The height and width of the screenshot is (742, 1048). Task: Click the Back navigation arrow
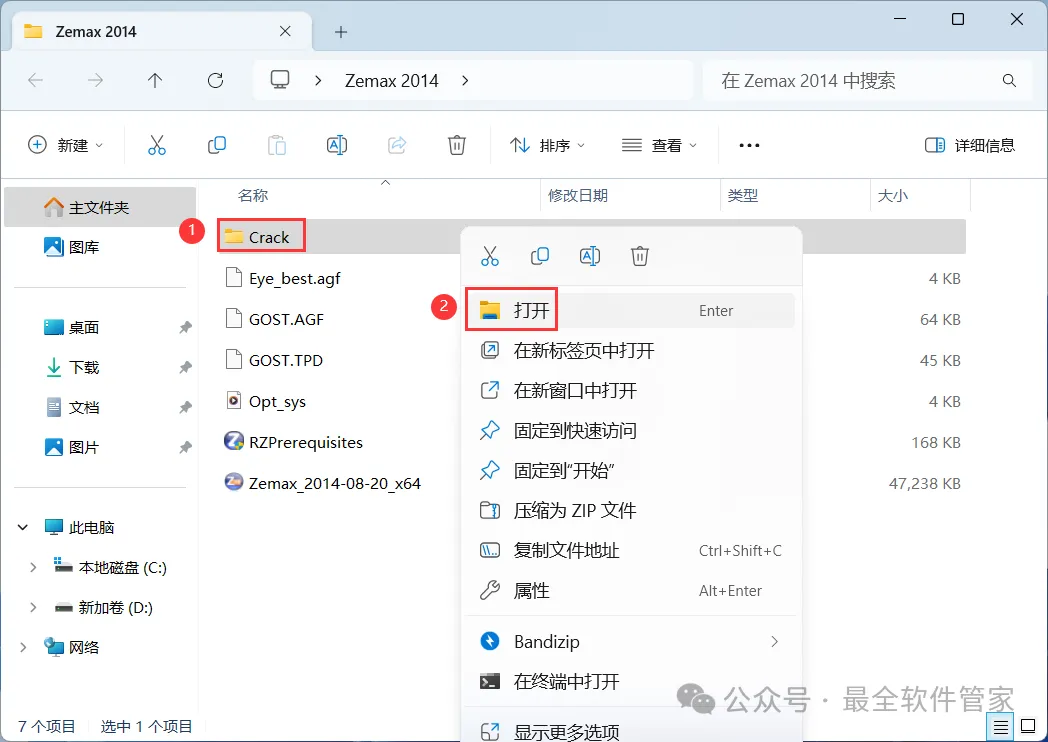pyautogui.click(x=35, y=81)
